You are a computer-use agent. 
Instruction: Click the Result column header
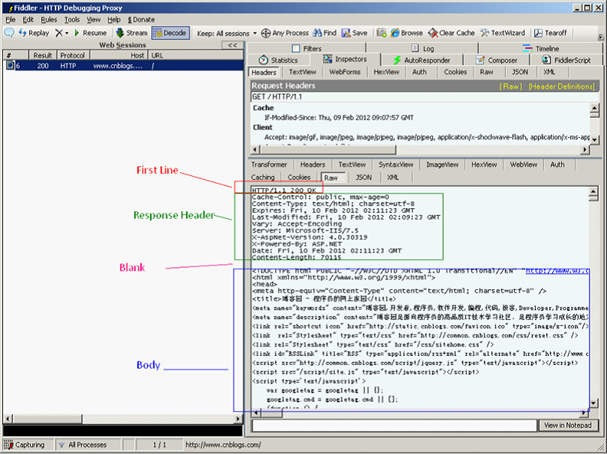pyautogui.click(x=43, y=55)
